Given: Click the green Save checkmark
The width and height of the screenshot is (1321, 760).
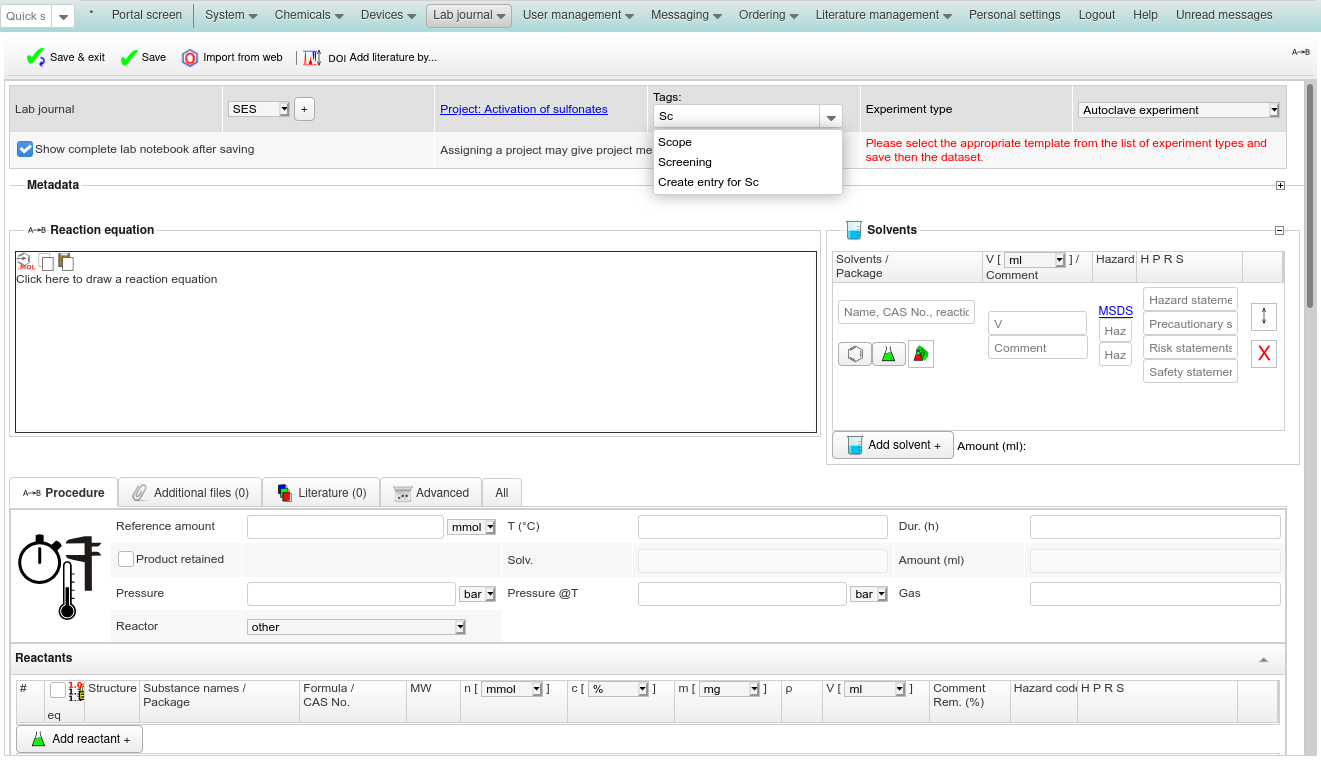Looking at the screenshot, I should click(x=128, y=58).
